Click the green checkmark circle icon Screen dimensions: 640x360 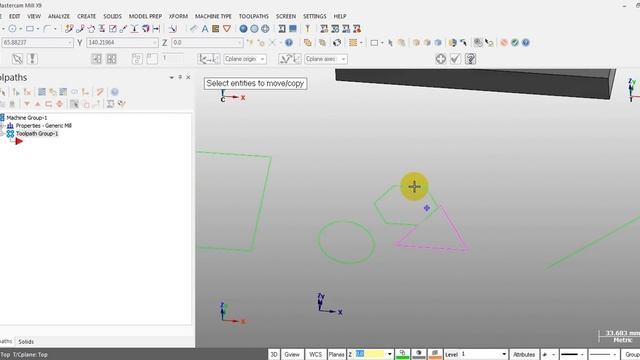coord(515,42)
